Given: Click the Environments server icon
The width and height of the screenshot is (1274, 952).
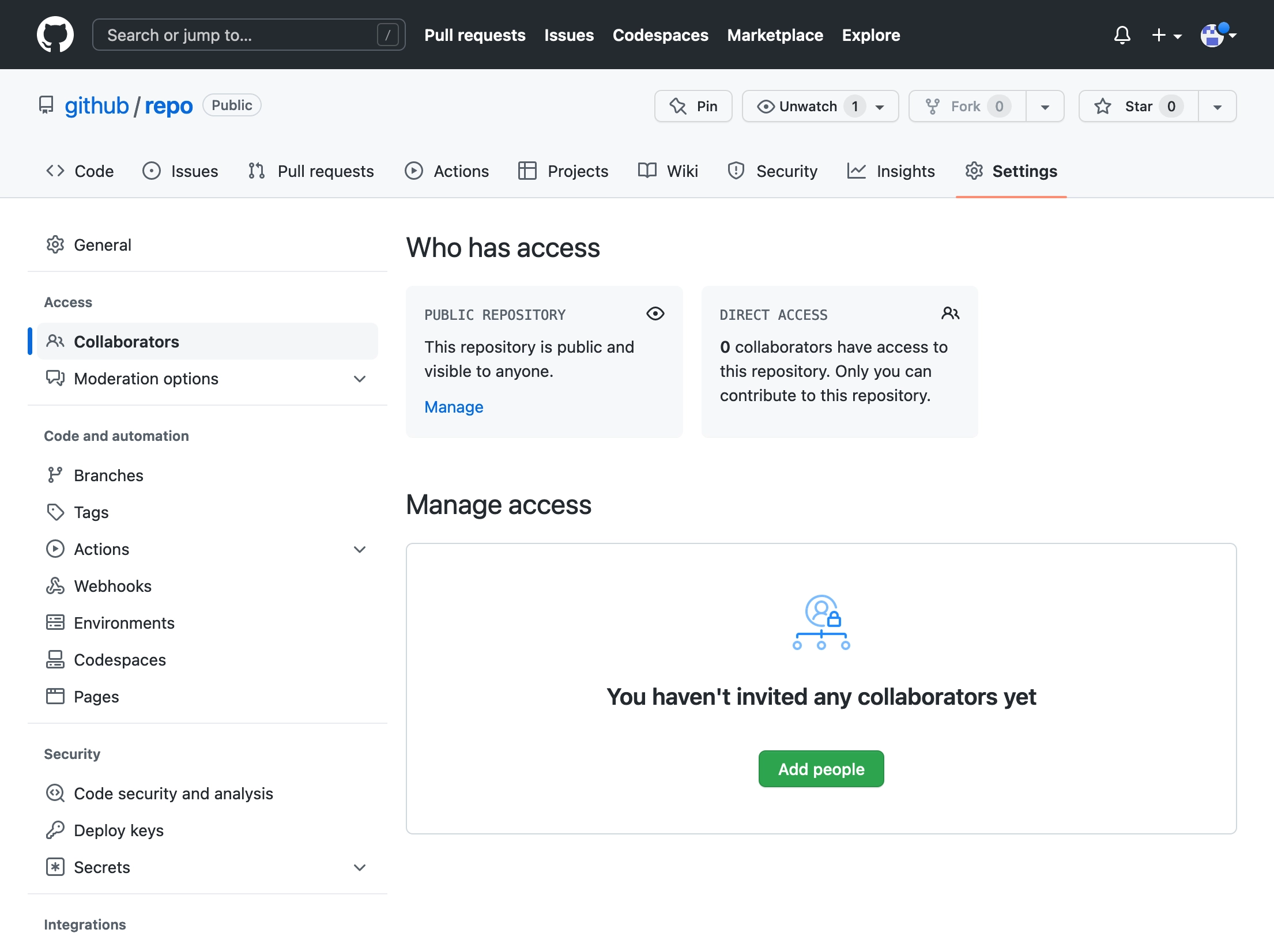Looking at the screenshot, I should (55, 623).
